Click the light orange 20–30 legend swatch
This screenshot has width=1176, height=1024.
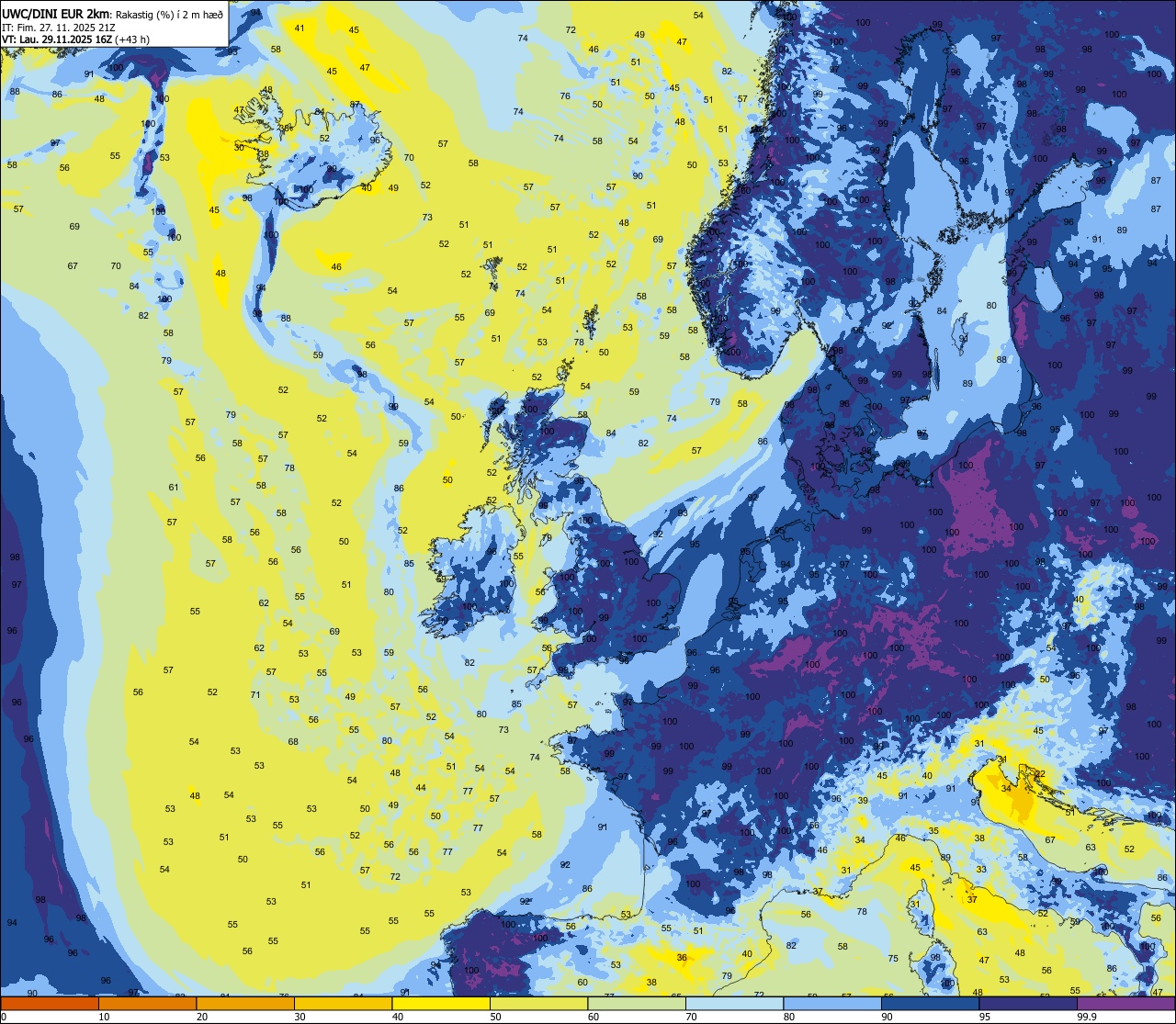click(x=245, y=1003)
